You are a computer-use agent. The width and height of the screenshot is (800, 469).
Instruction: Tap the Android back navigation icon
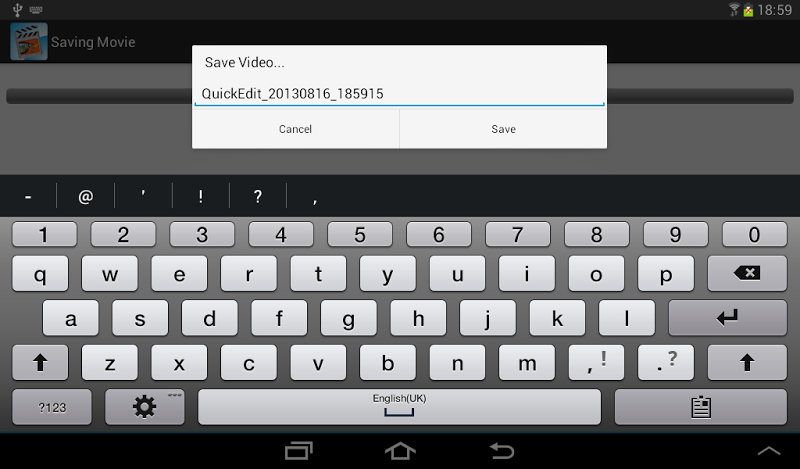click(x=502, y=451)
